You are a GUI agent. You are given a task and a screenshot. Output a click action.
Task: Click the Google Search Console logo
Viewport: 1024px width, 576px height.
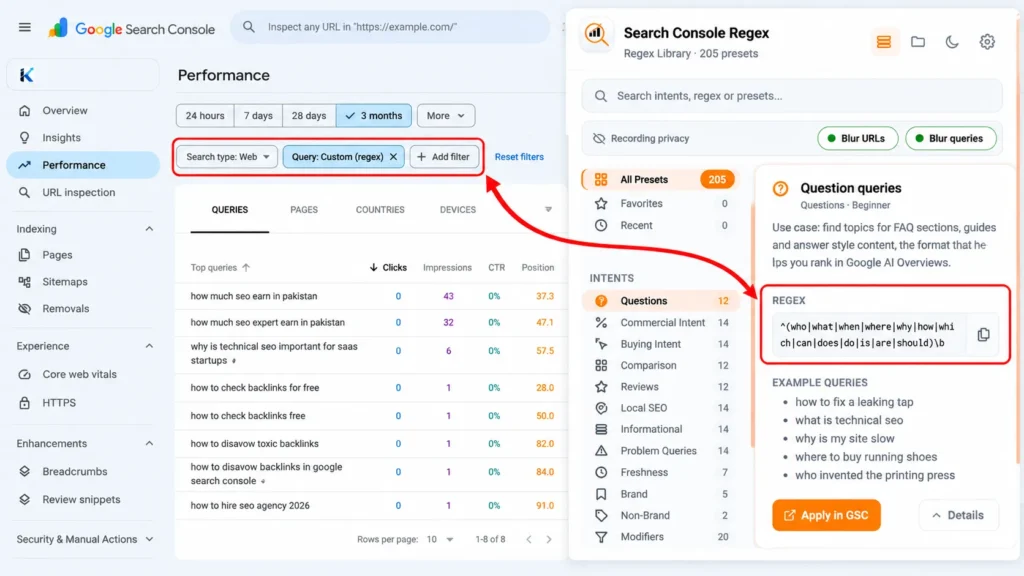(131, 28)
